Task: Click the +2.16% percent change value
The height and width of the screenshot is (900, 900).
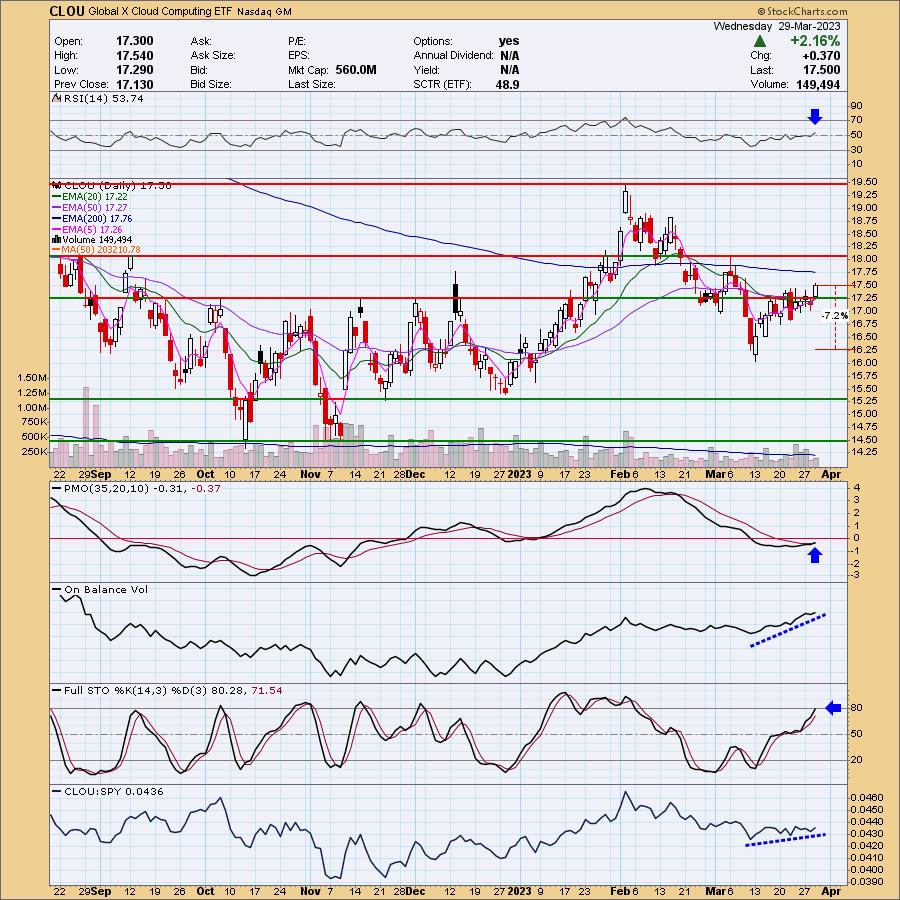Action: (815, 41)
